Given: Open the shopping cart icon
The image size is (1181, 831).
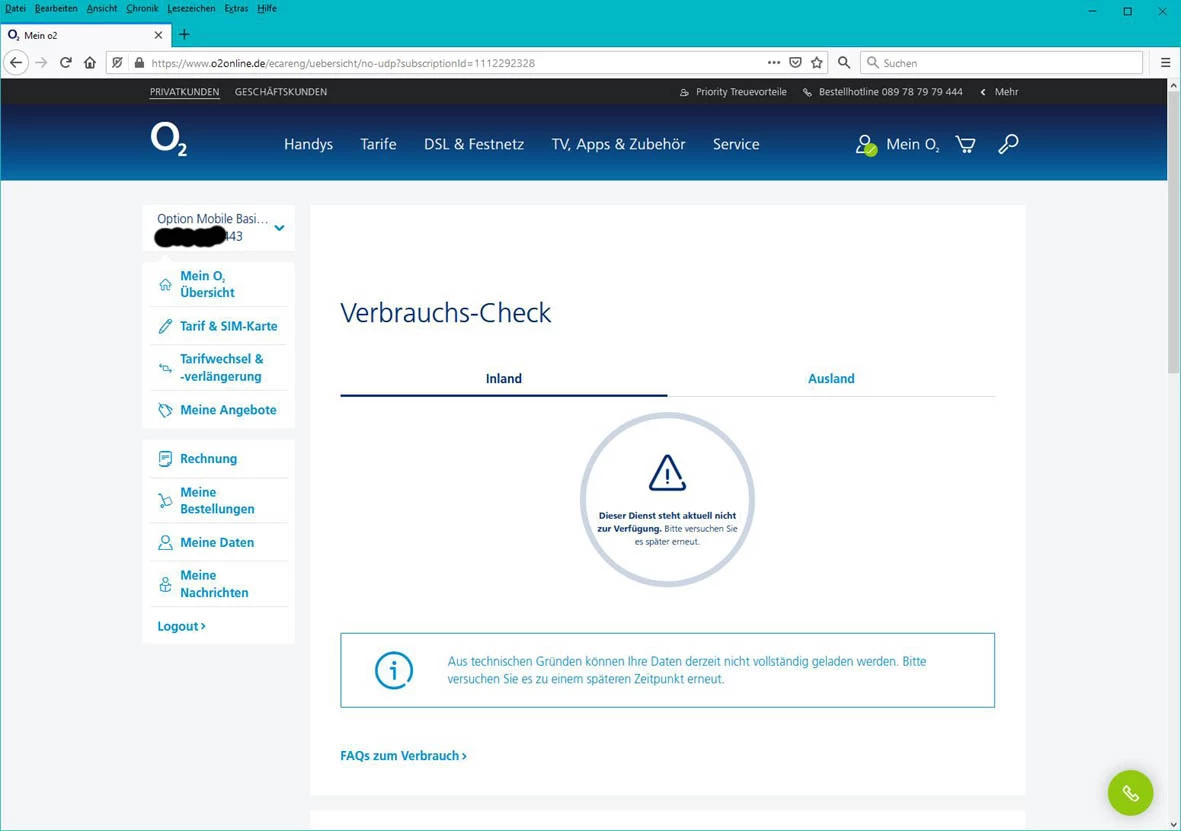Looking at the screenshot, I should [965, 144].
